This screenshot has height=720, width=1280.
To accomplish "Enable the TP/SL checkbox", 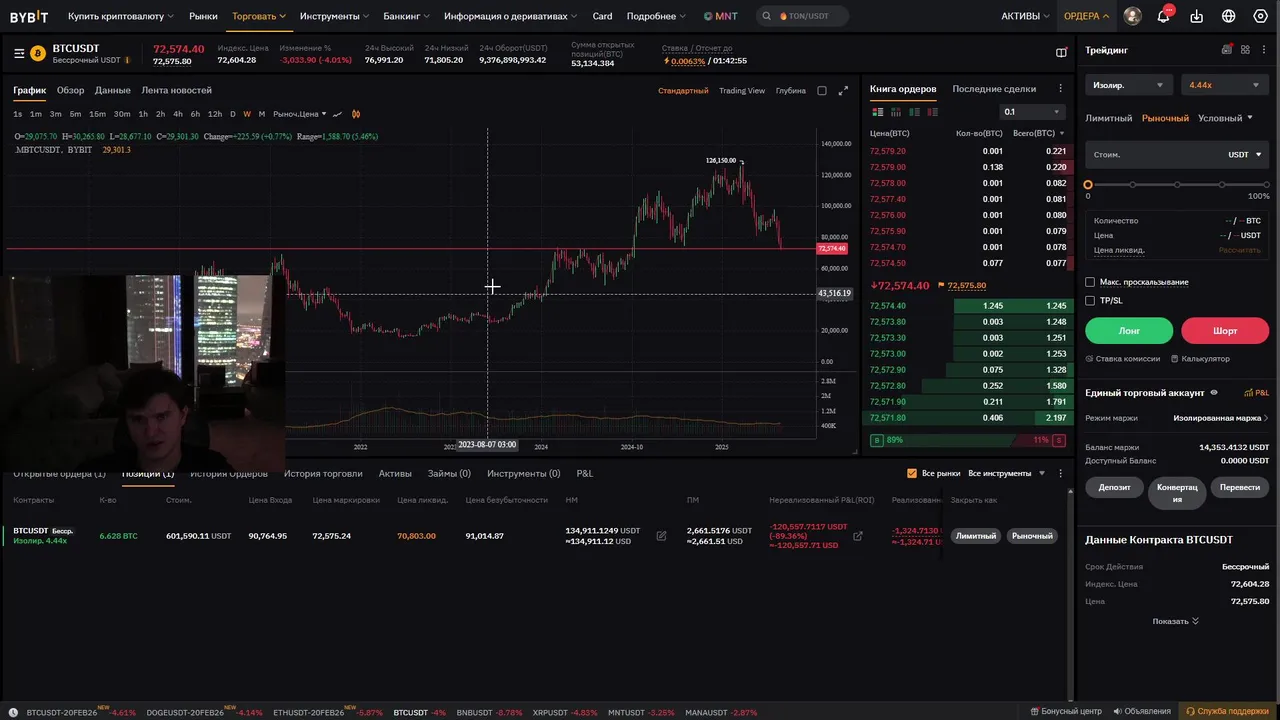I will [x=1090, y=300].
